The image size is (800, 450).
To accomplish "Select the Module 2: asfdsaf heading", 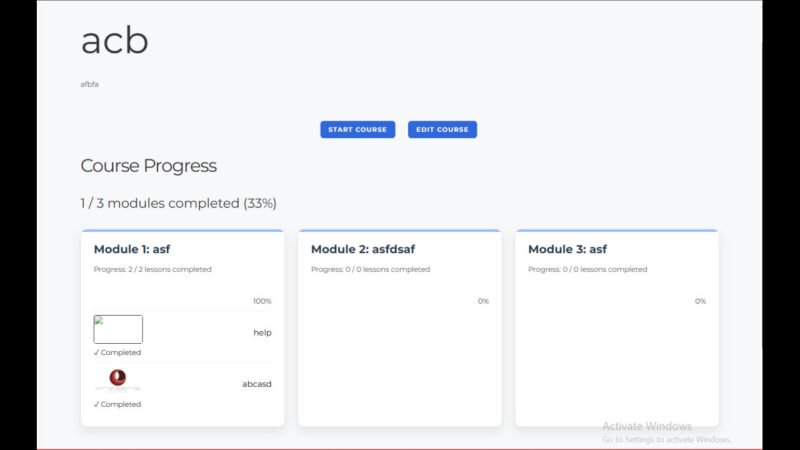I will (x=361, y=249).
